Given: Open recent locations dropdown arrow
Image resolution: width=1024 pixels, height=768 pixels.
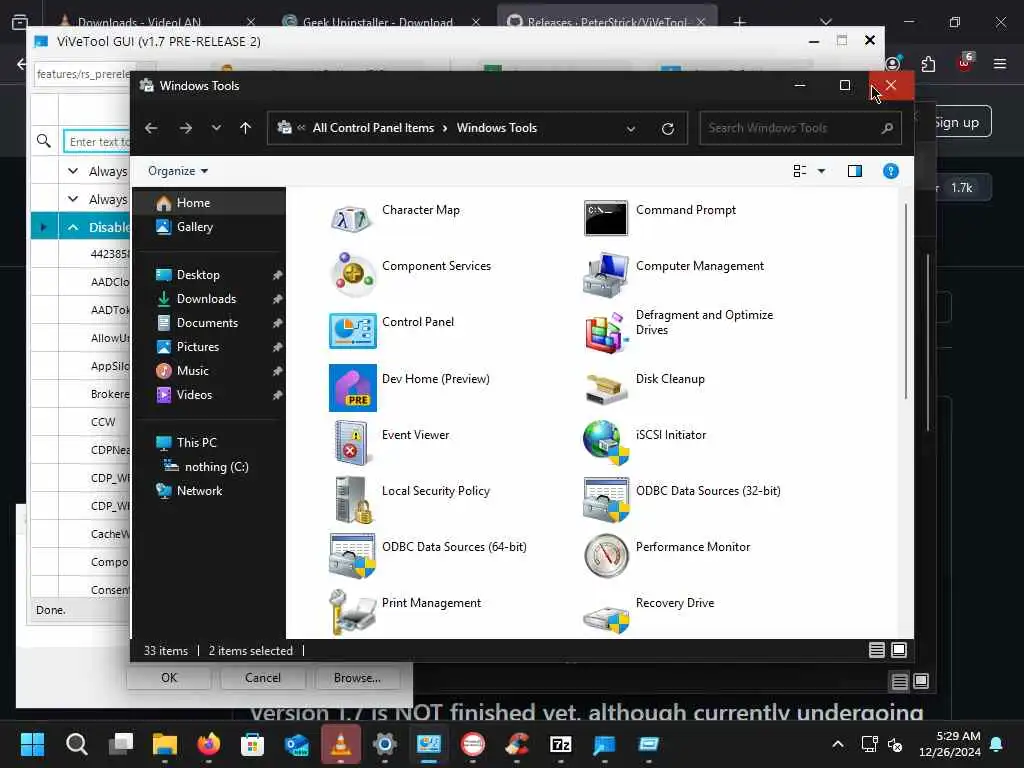Looking at the screenshot, I should click(x=216, y=128).
